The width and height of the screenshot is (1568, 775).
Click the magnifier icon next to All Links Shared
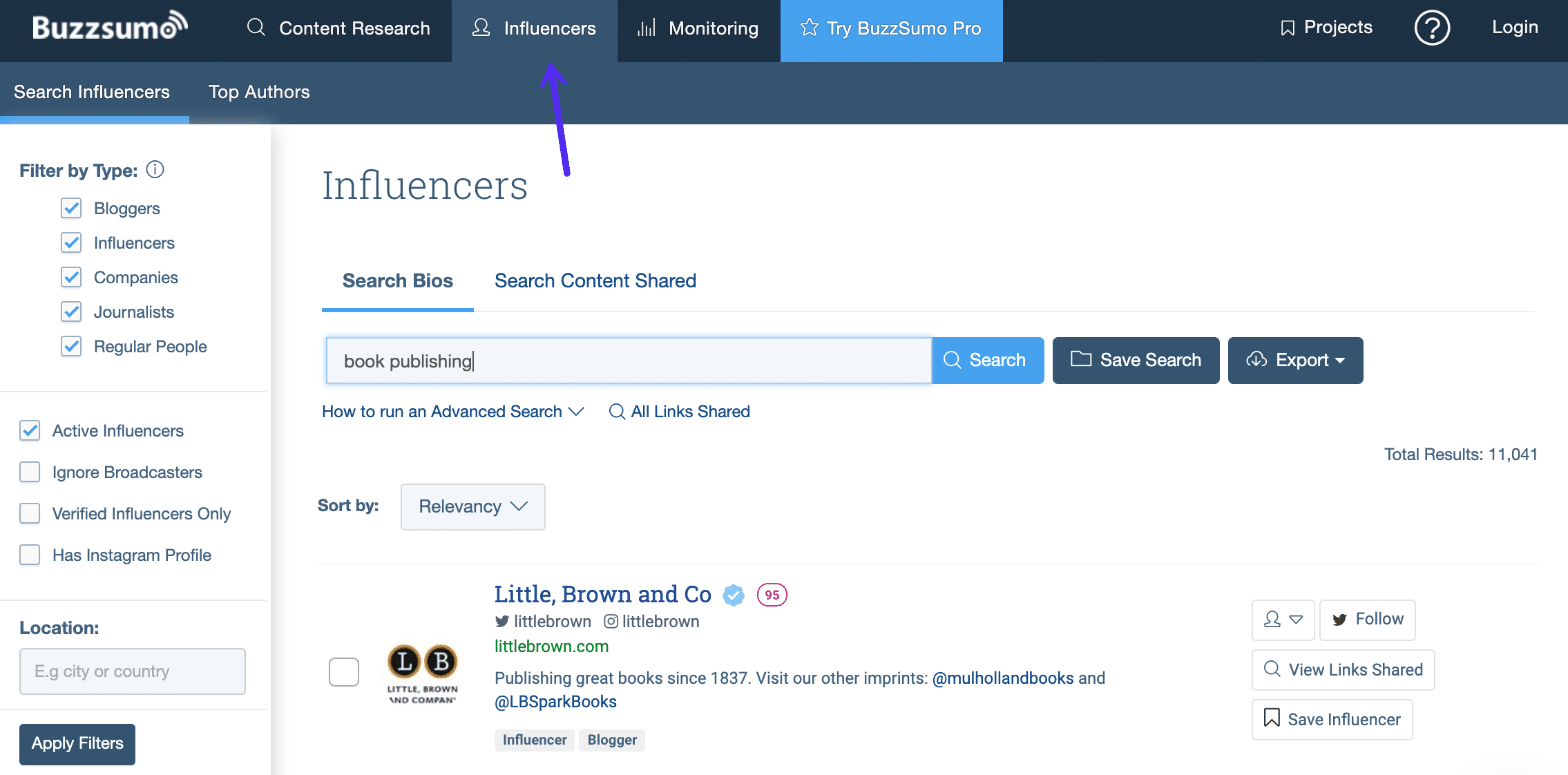pos(617,412)
